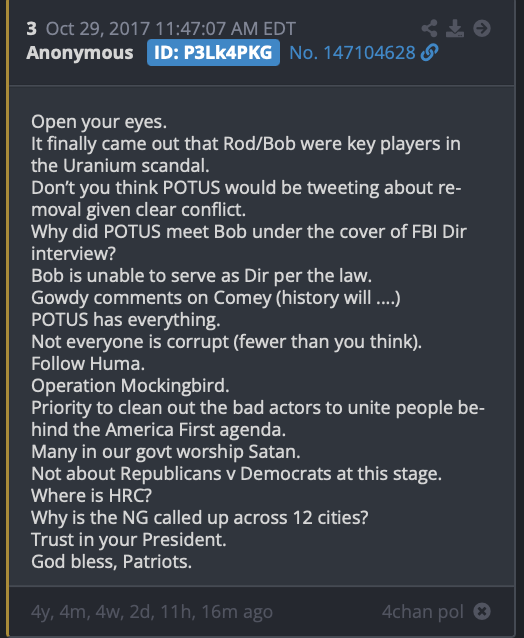Click the "Open your eyes." line

(x=99, y=122)
